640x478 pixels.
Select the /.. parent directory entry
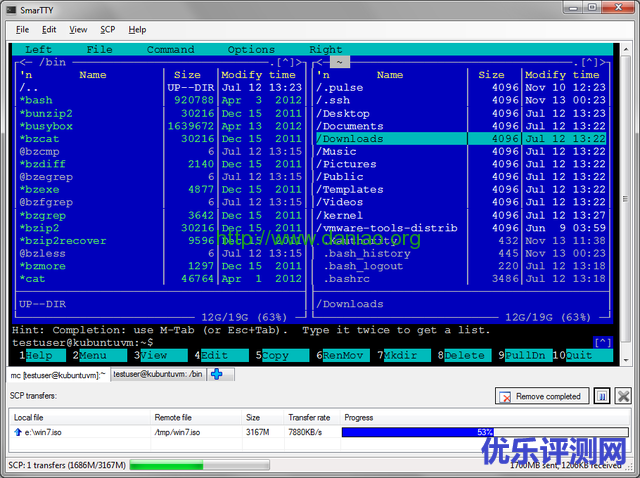29,88
